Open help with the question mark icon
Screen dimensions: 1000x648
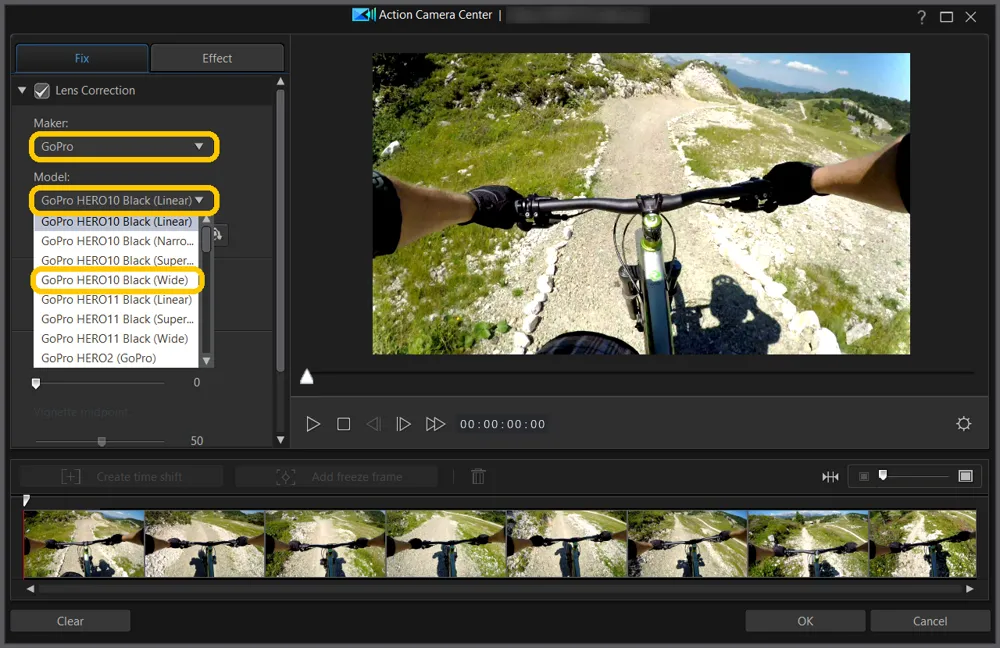pyautogui.click(x=922, y=17)
